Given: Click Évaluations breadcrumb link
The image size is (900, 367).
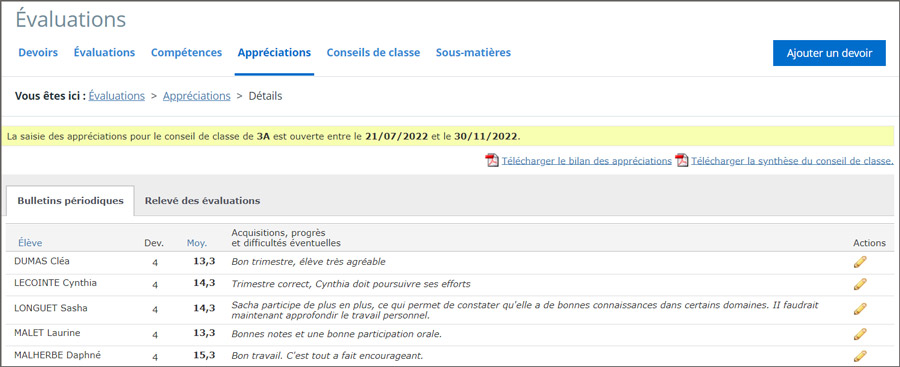Looking at the screenshot, I should [x=117, y=96].
